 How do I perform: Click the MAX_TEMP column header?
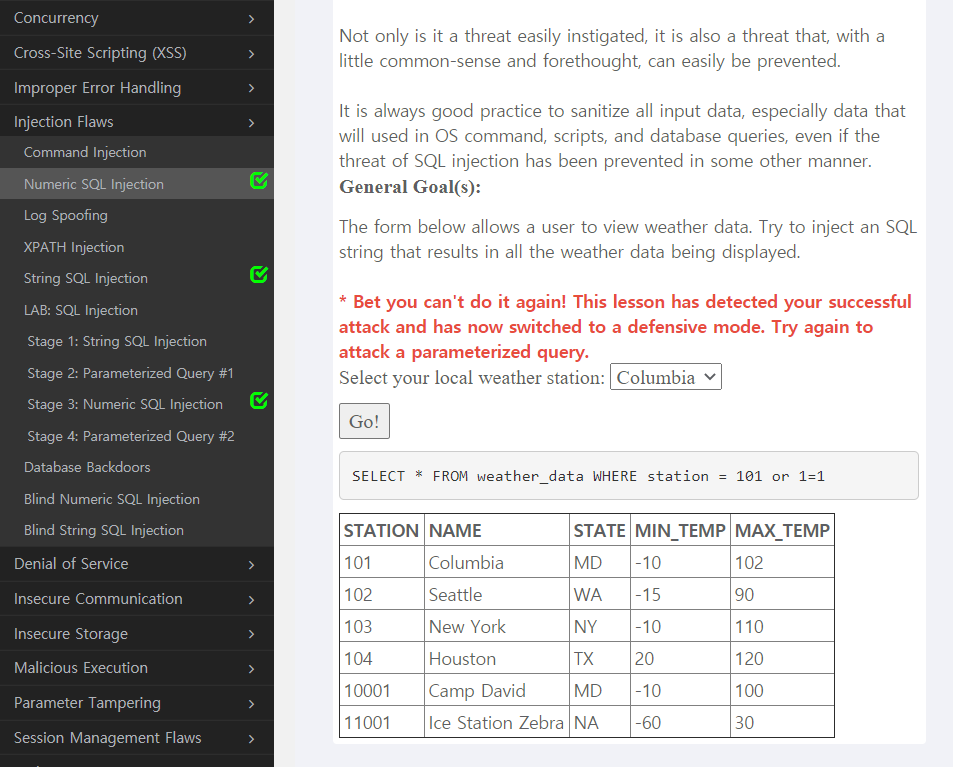pos(782,530)
